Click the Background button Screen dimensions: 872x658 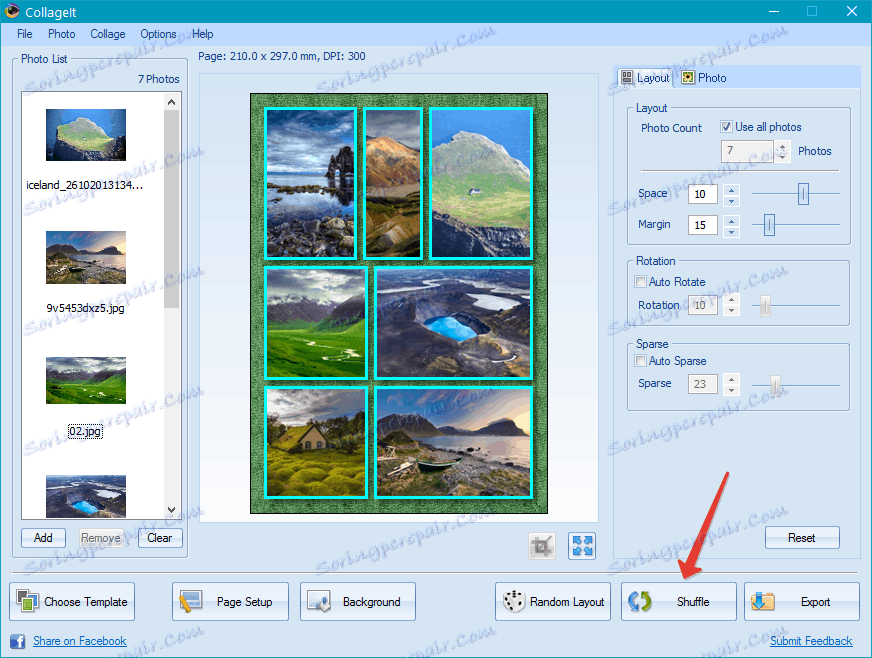click(358, 601)
